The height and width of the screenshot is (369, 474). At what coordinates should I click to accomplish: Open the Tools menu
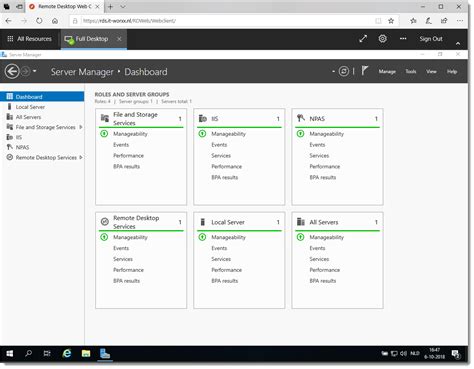[411, 71]
